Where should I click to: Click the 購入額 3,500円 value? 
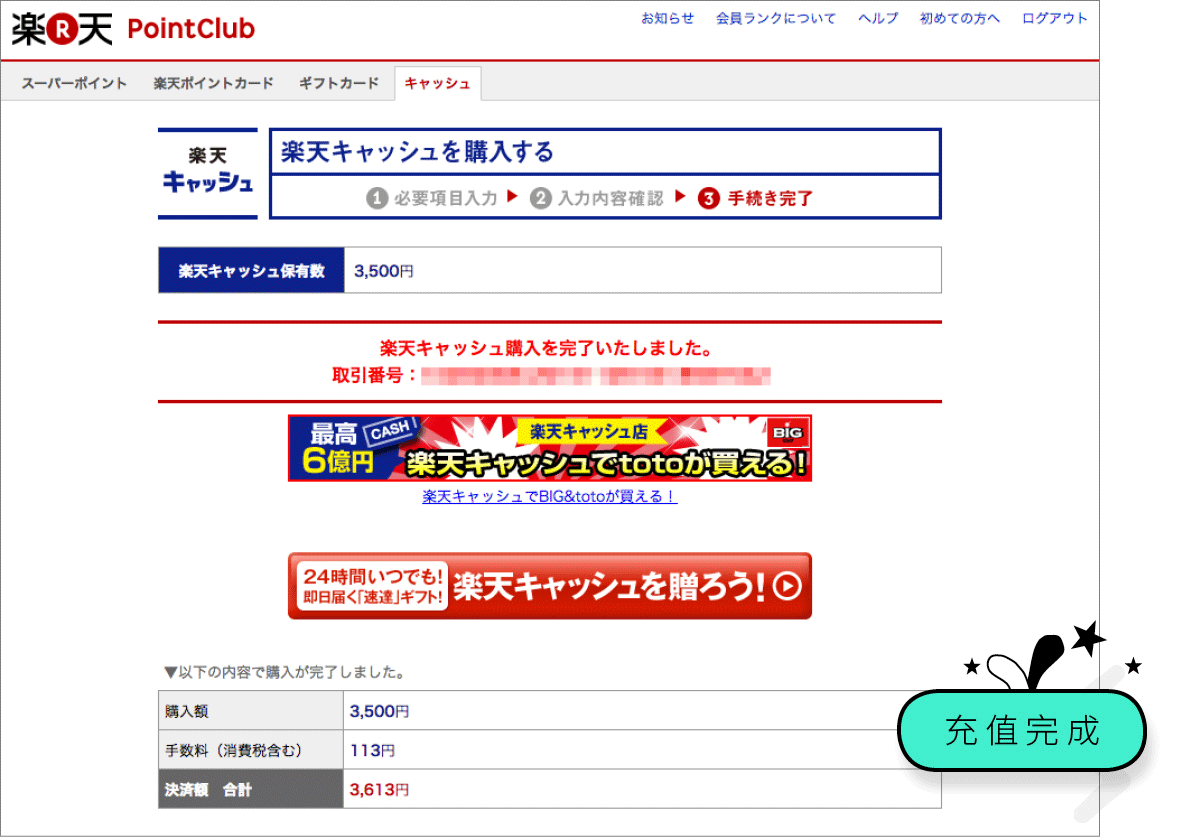click(379, 712)
